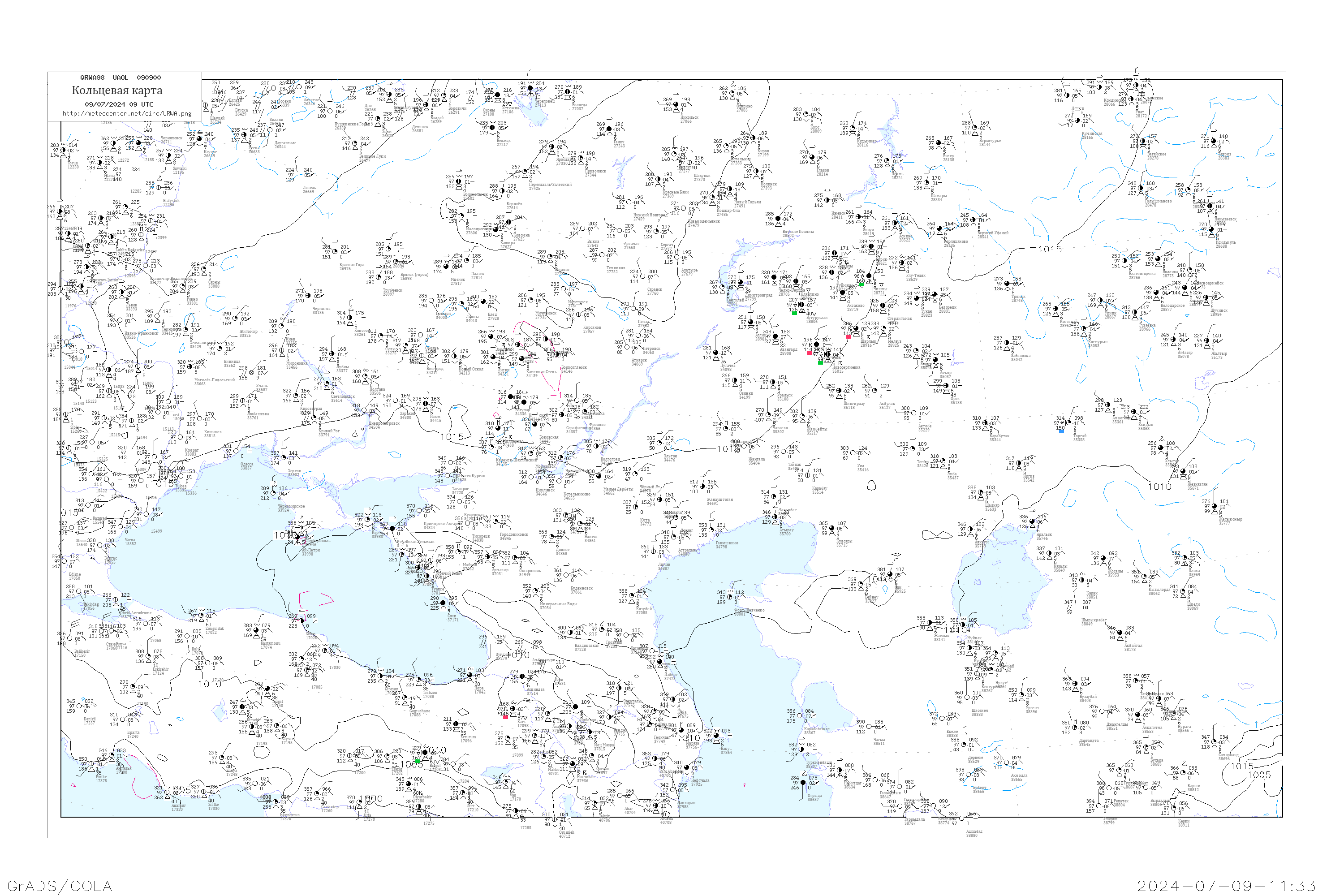Viewport: 1344px width, 896px height.
Task: Click the 1005 isobar label
Action: 1259,775
